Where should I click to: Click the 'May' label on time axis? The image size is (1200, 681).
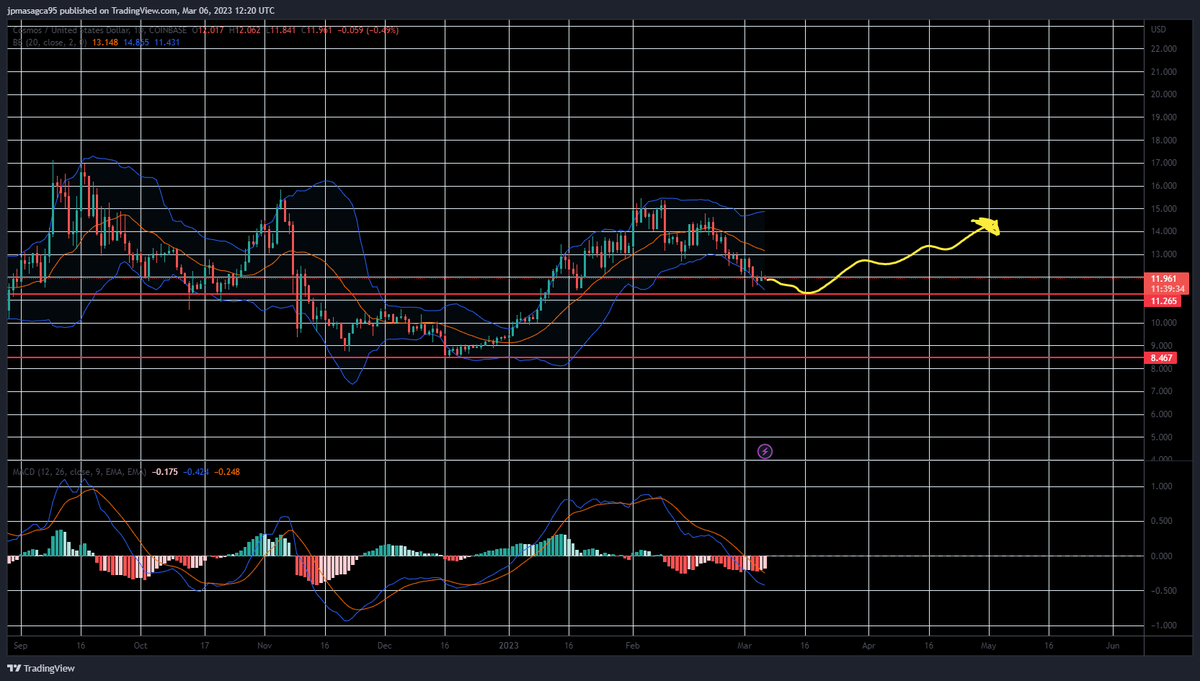(988, 647)
